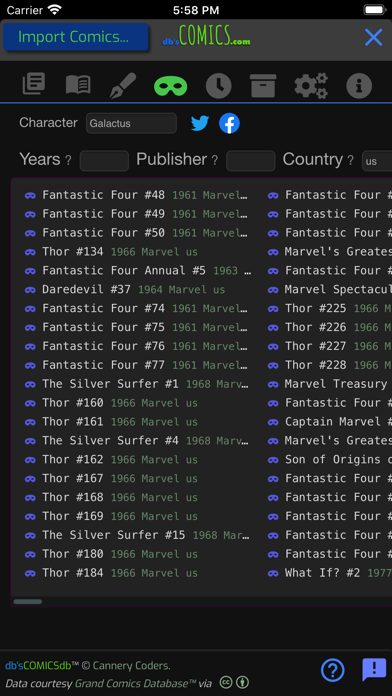
Task: Open the info circle tab
Action: pyautogui.click(x=359, y=86)
